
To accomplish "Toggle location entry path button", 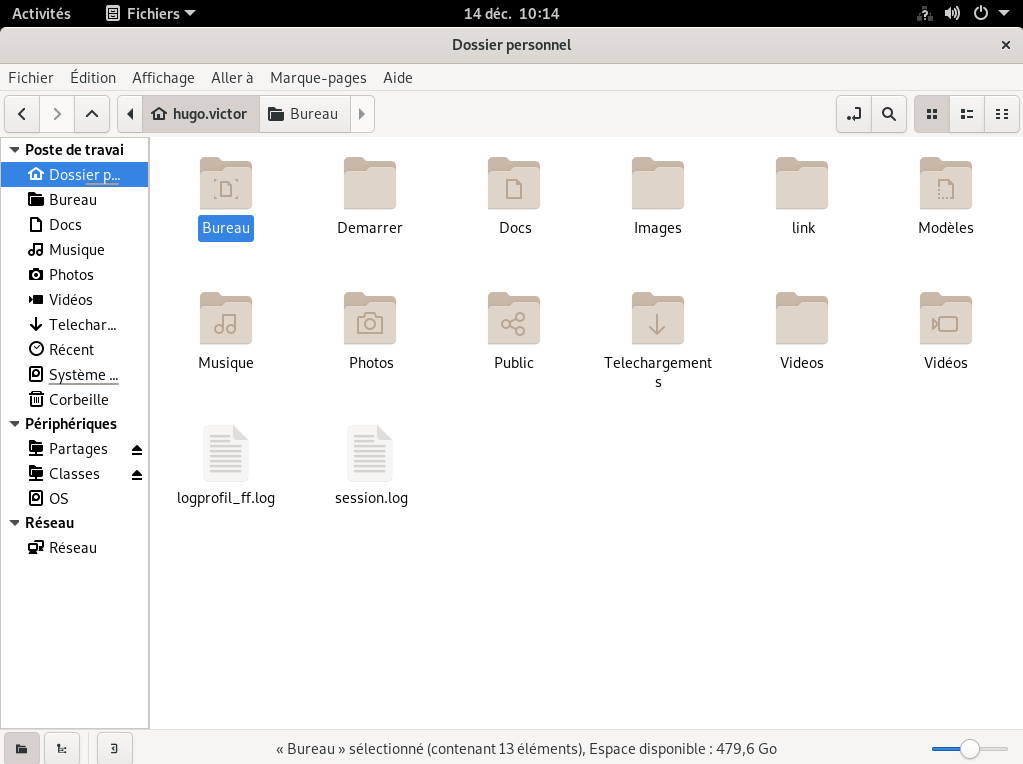I will (854, 114).
